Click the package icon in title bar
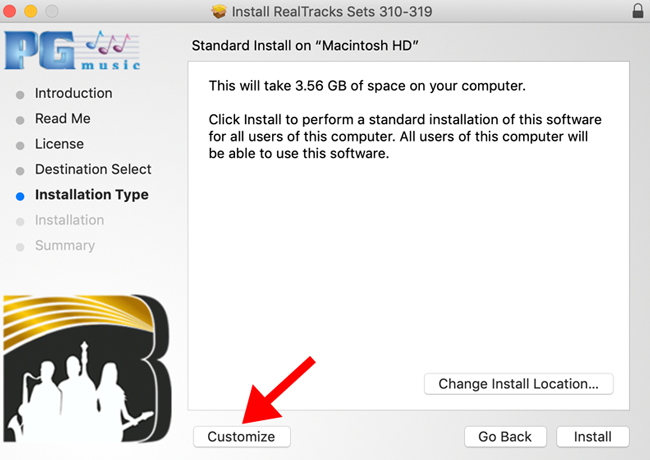 coord(219,11)
